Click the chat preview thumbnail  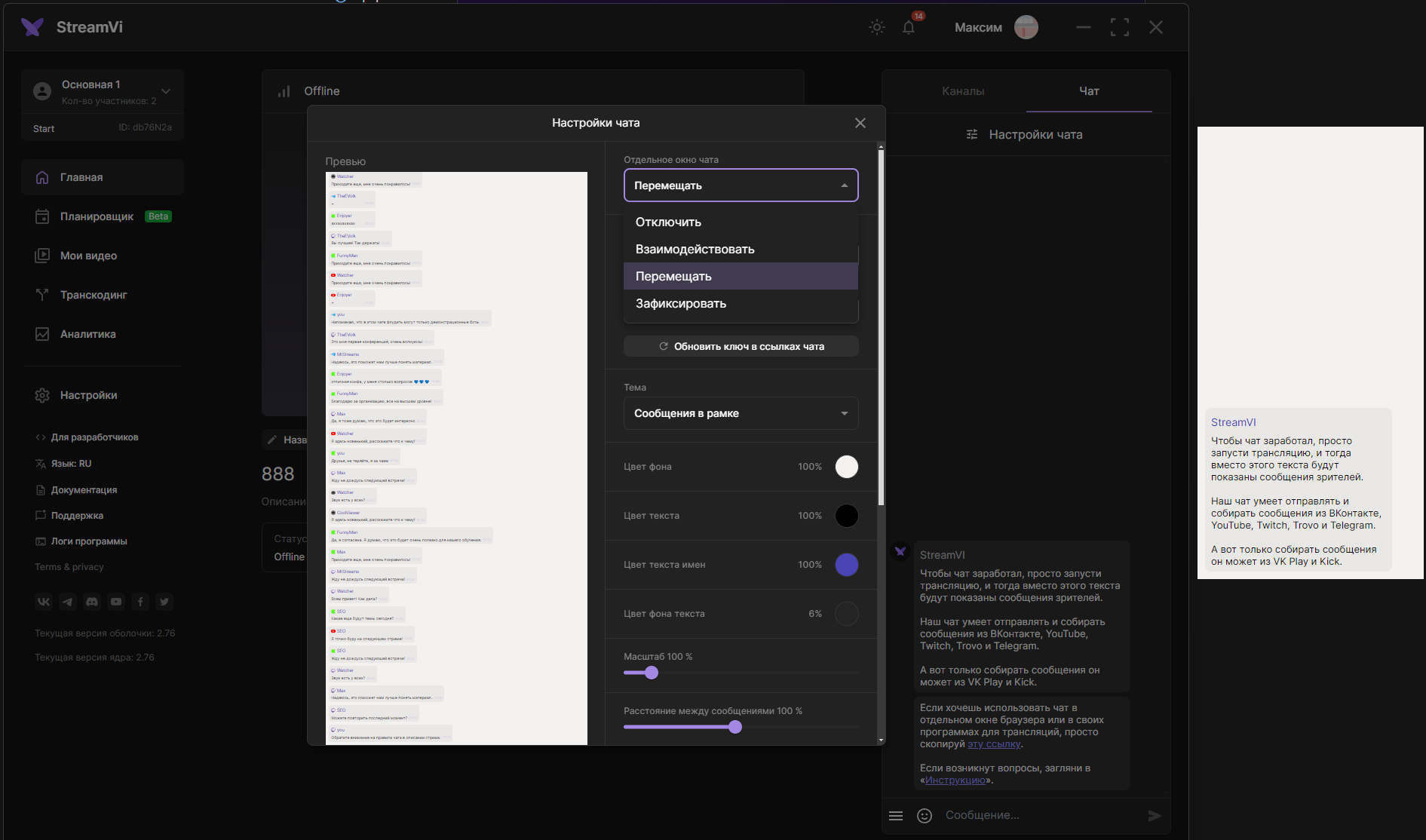pos(456,458)
